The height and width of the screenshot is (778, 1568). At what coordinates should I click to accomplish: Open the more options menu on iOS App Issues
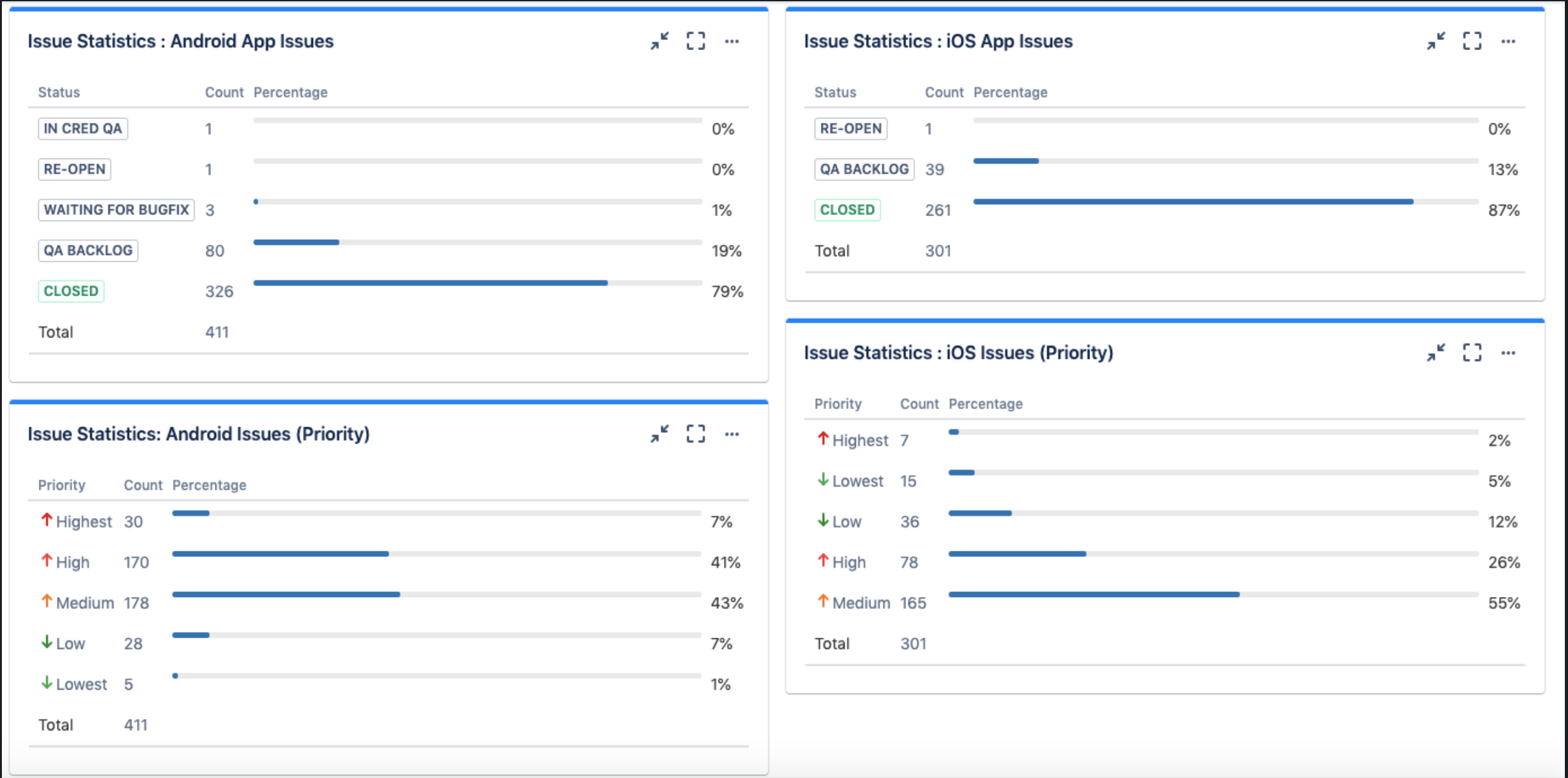coord(1509,41)
